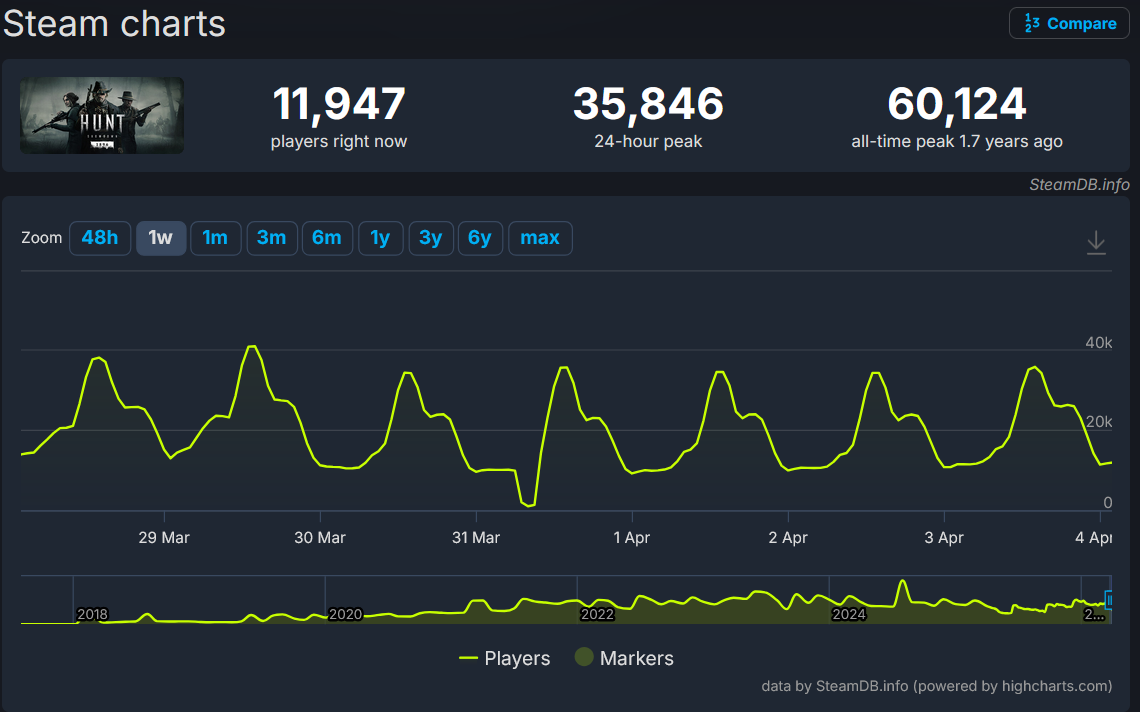Screen dimensions: 1140x712
Task: Click the 2018 label in navigator timeline
Action: click(92, 614)
